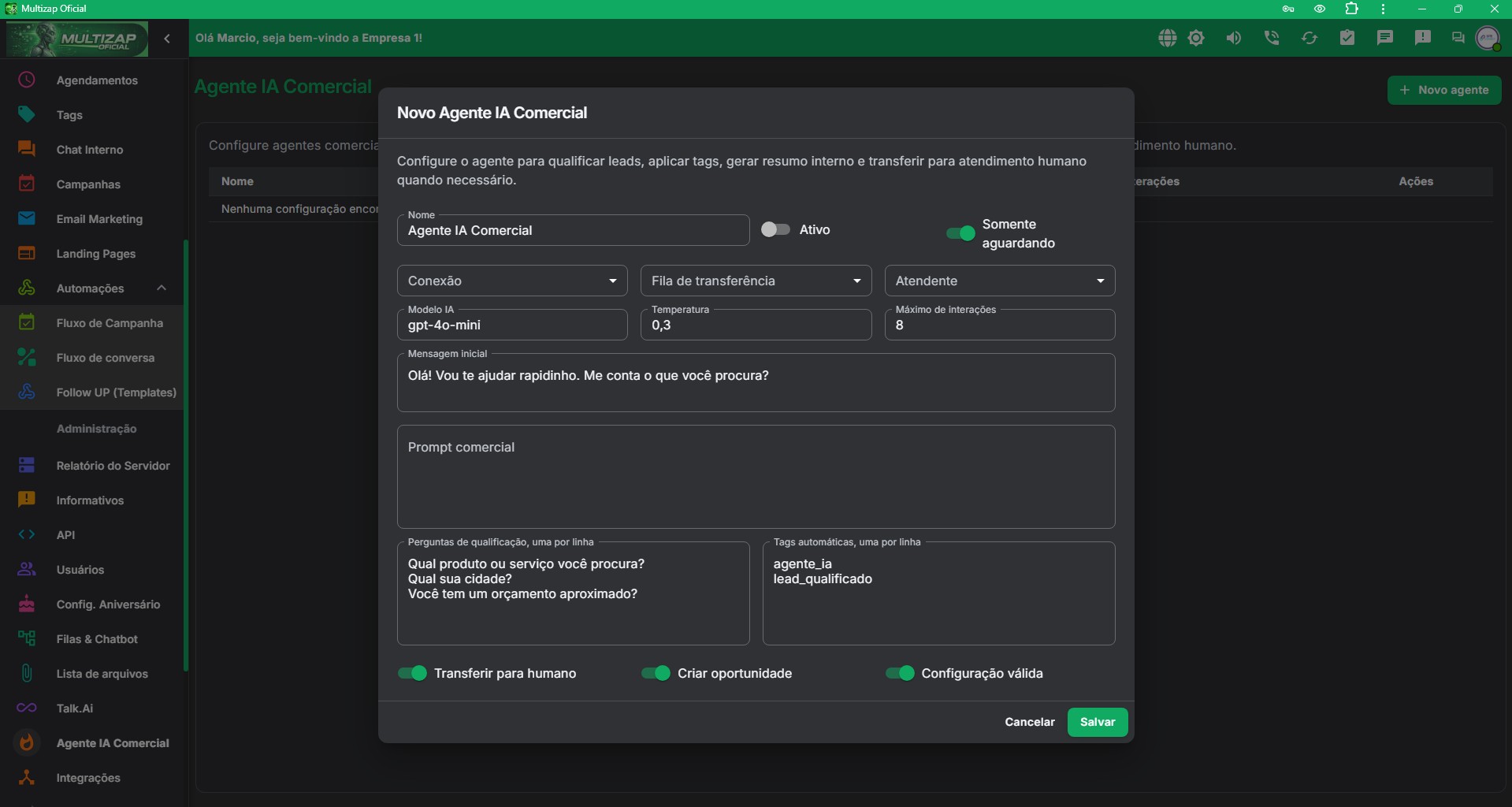Toggle the brightness theme icon in header

pos(1196,38)
